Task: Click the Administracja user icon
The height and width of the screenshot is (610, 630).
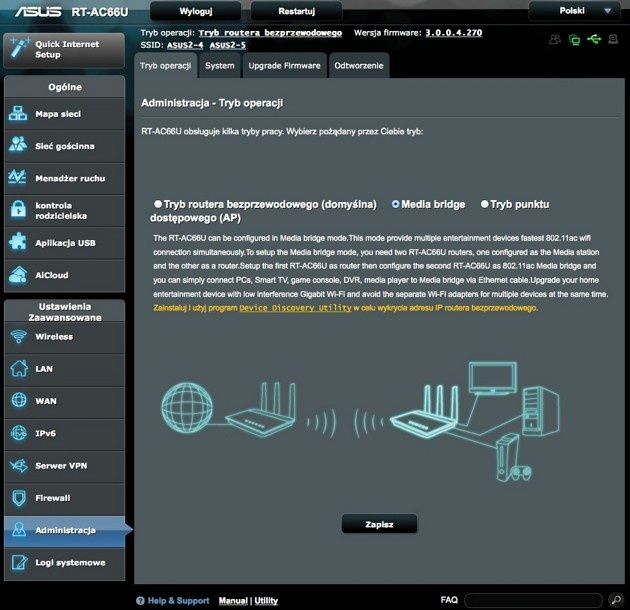Action: click(x=19, y=530)
